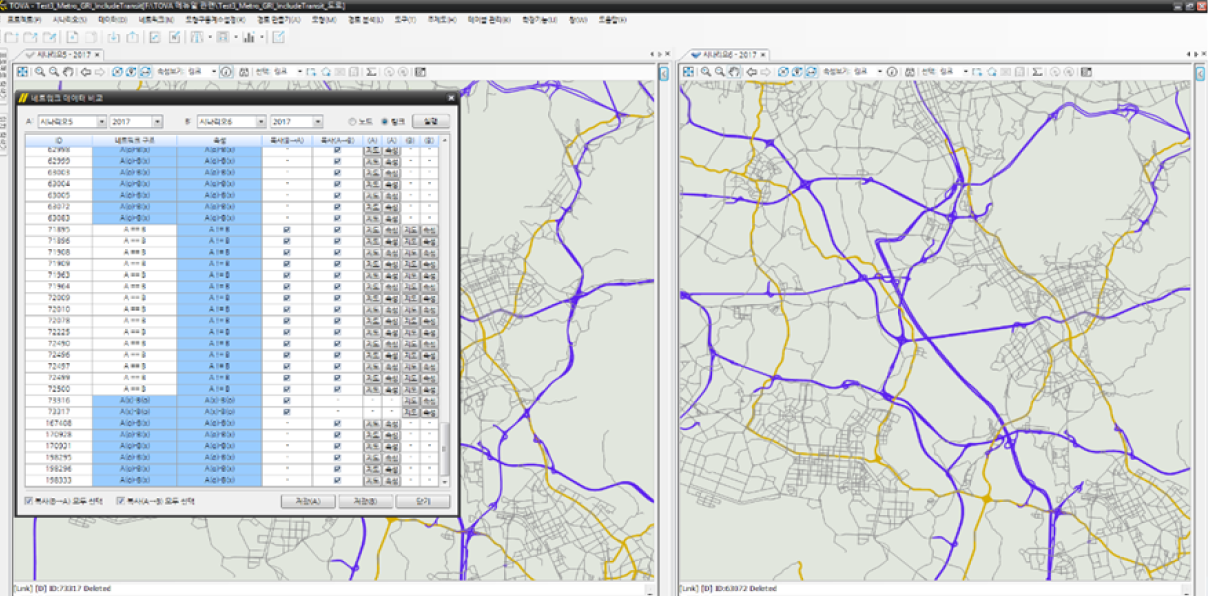The width and height of the screenshot is (1208, 596).
Task: Open the scenario A dropdown (시나리오5)
Action: pyautogui.click(x=102, y=121)
